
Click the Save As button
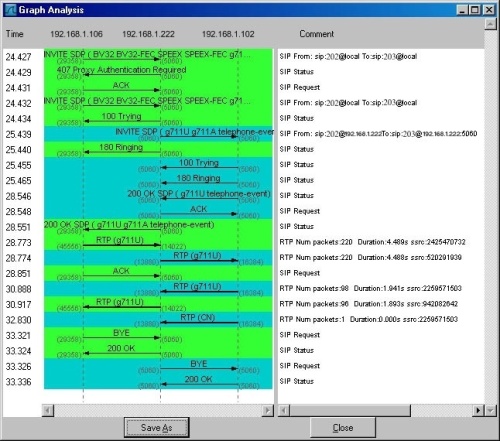pos(157,427)
